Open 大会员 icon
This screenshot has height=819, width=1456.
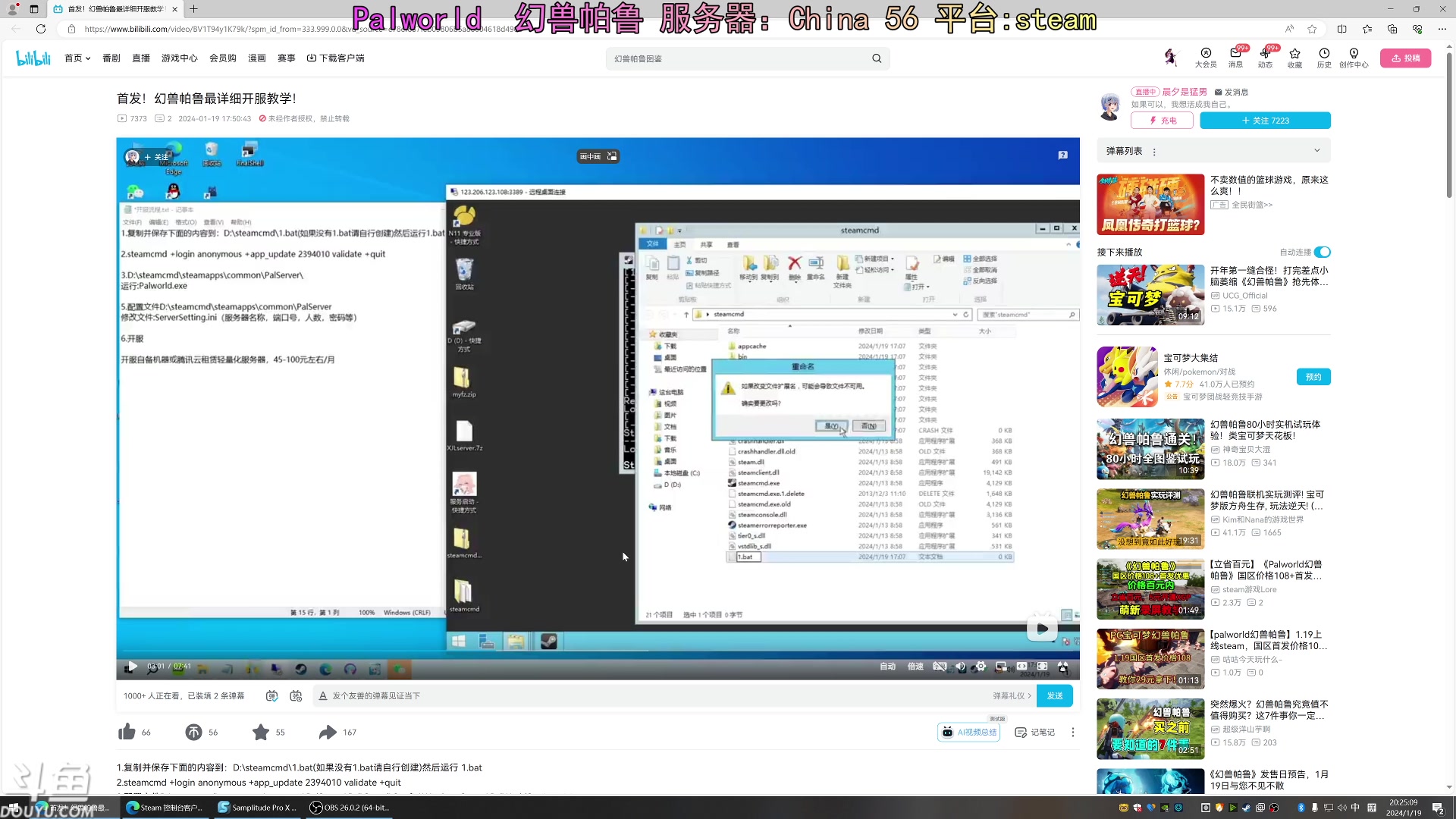(x=1206, y=58)
